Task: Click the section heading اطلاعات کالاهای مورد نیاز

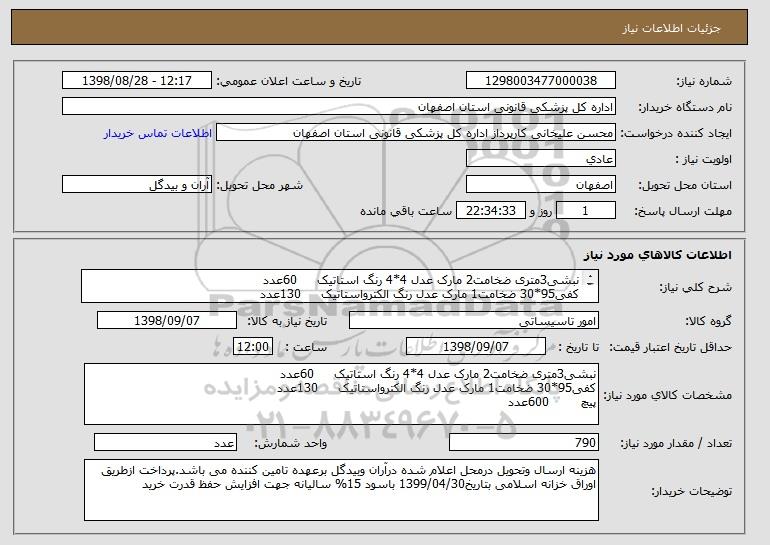Action: tap(658, 254)
